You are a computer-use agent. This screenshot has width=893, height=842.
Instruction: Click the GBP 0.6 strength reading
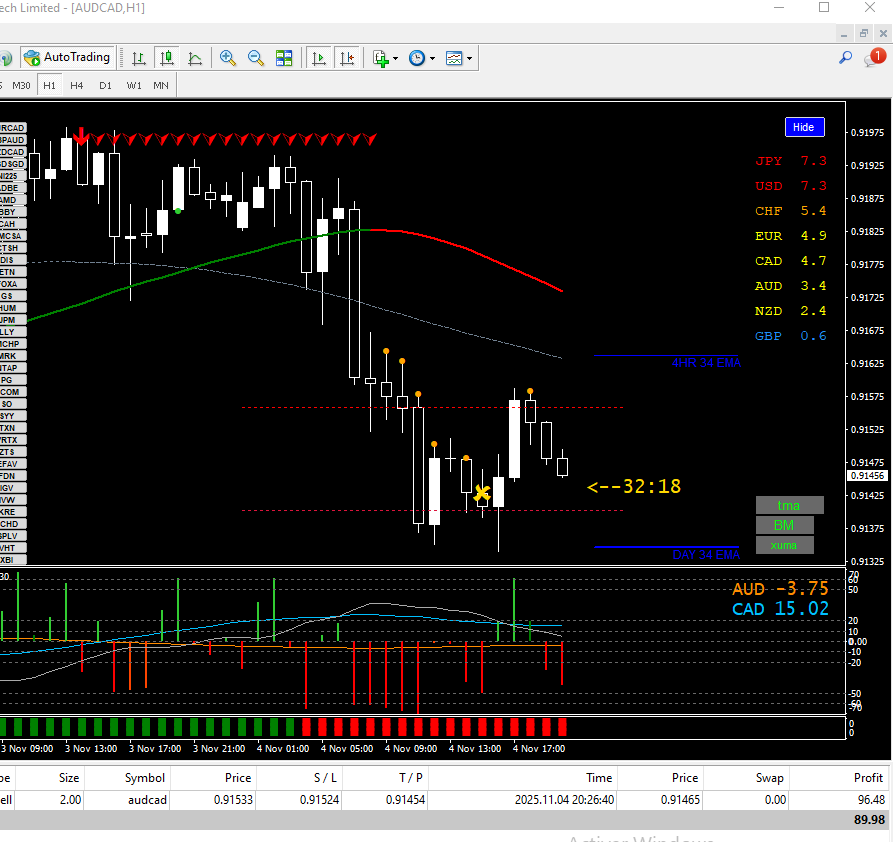[x=790, y=336]
